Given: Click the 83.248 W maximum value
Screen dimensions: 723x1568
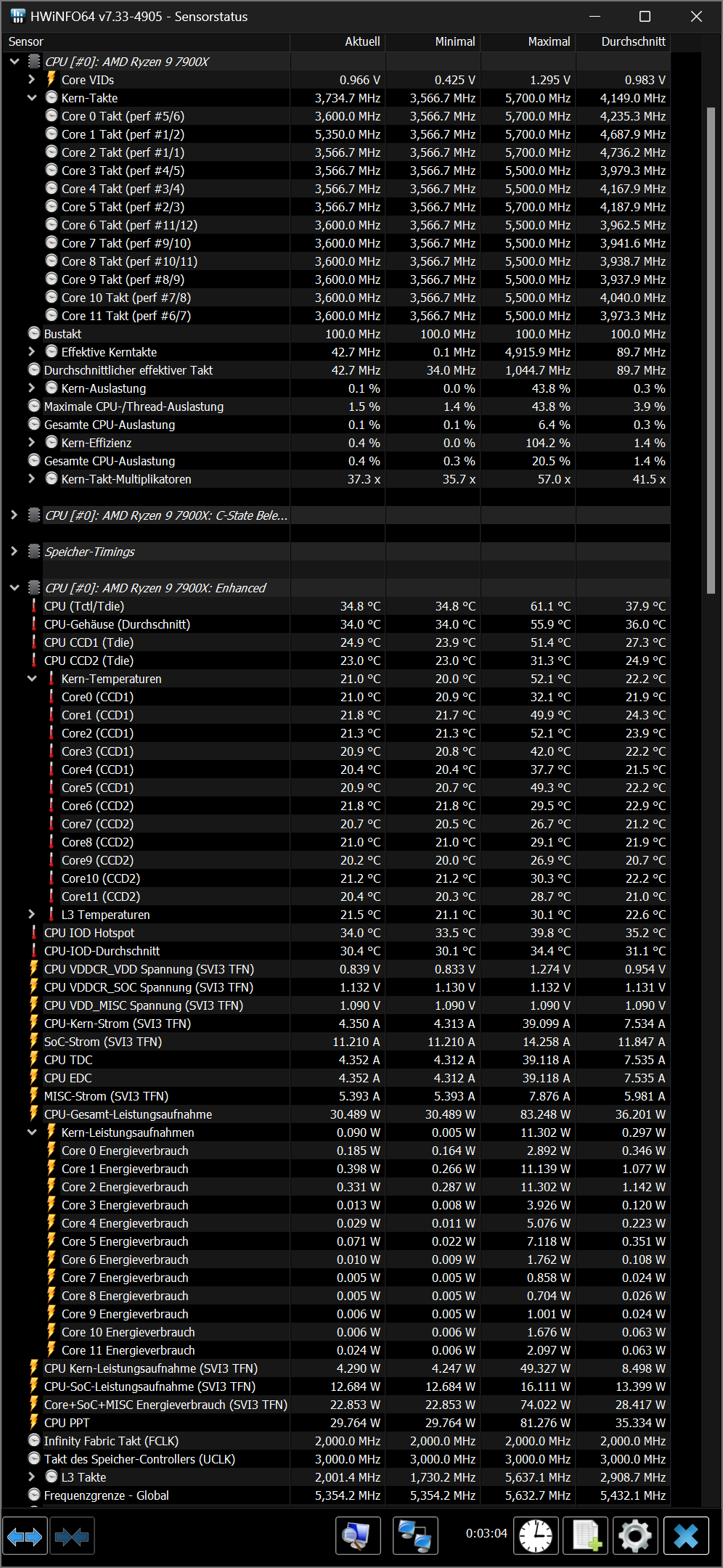Looking at the screenshot, I should (545, 1114).
